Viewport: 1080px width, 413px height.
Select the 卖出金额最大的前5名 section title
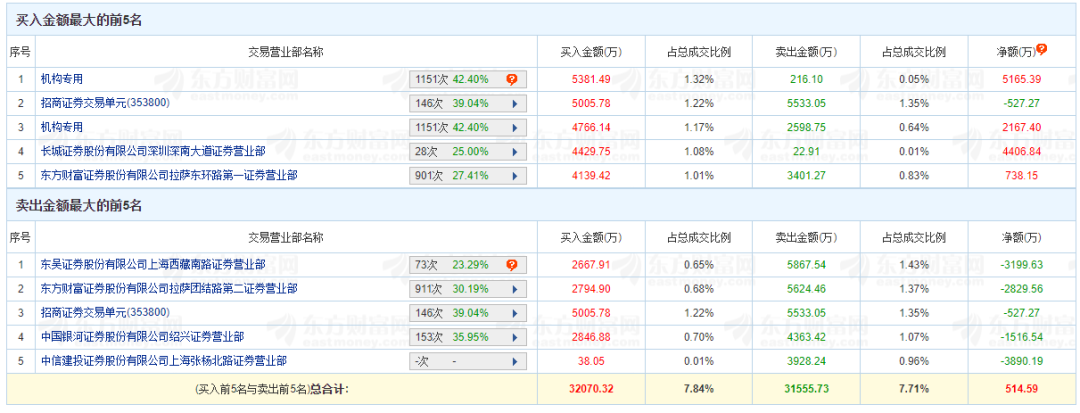pyautogui.click(x=79, y=205)
